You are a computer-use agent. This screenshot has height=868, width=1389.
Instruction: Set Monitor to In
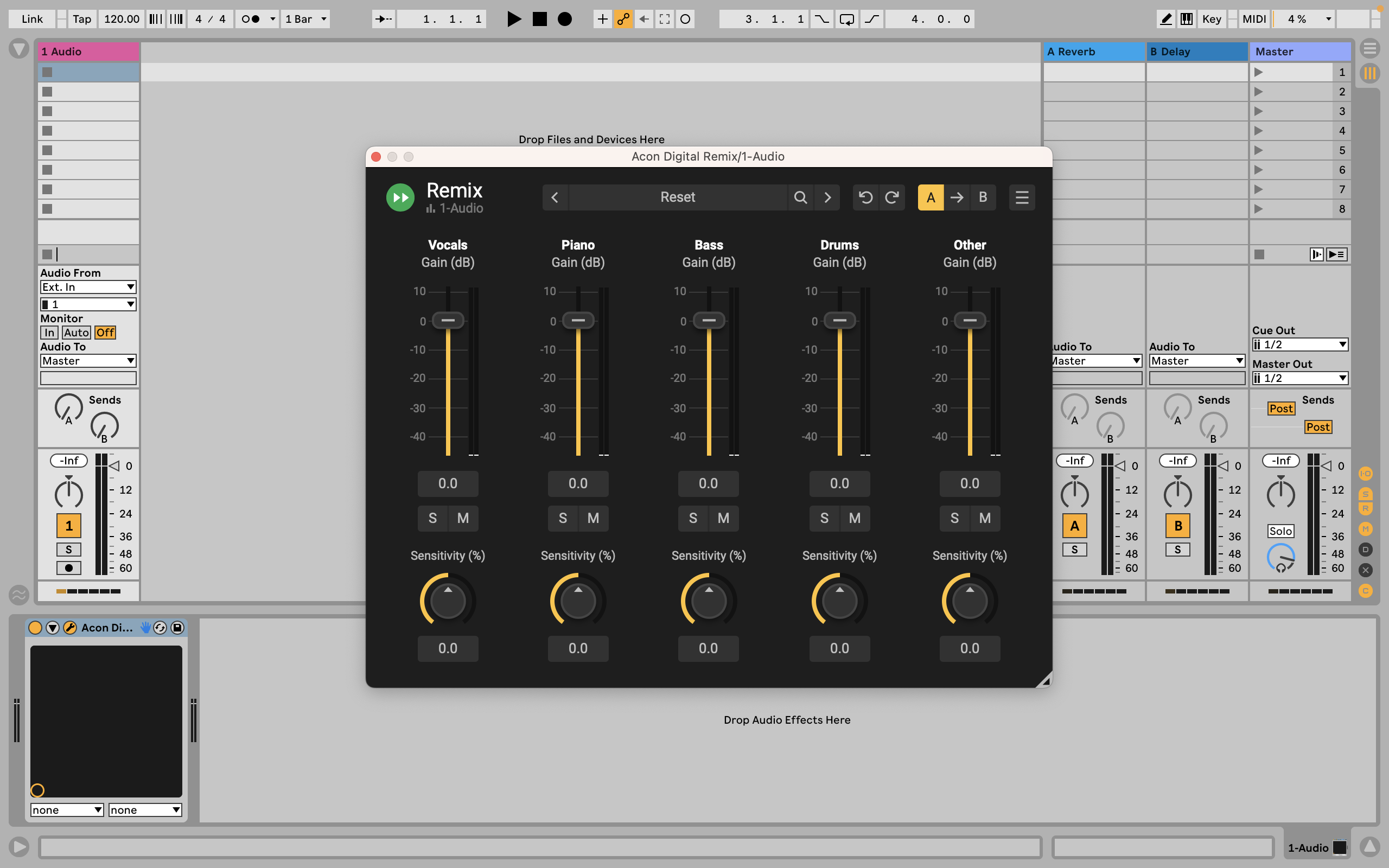(49, 333)
